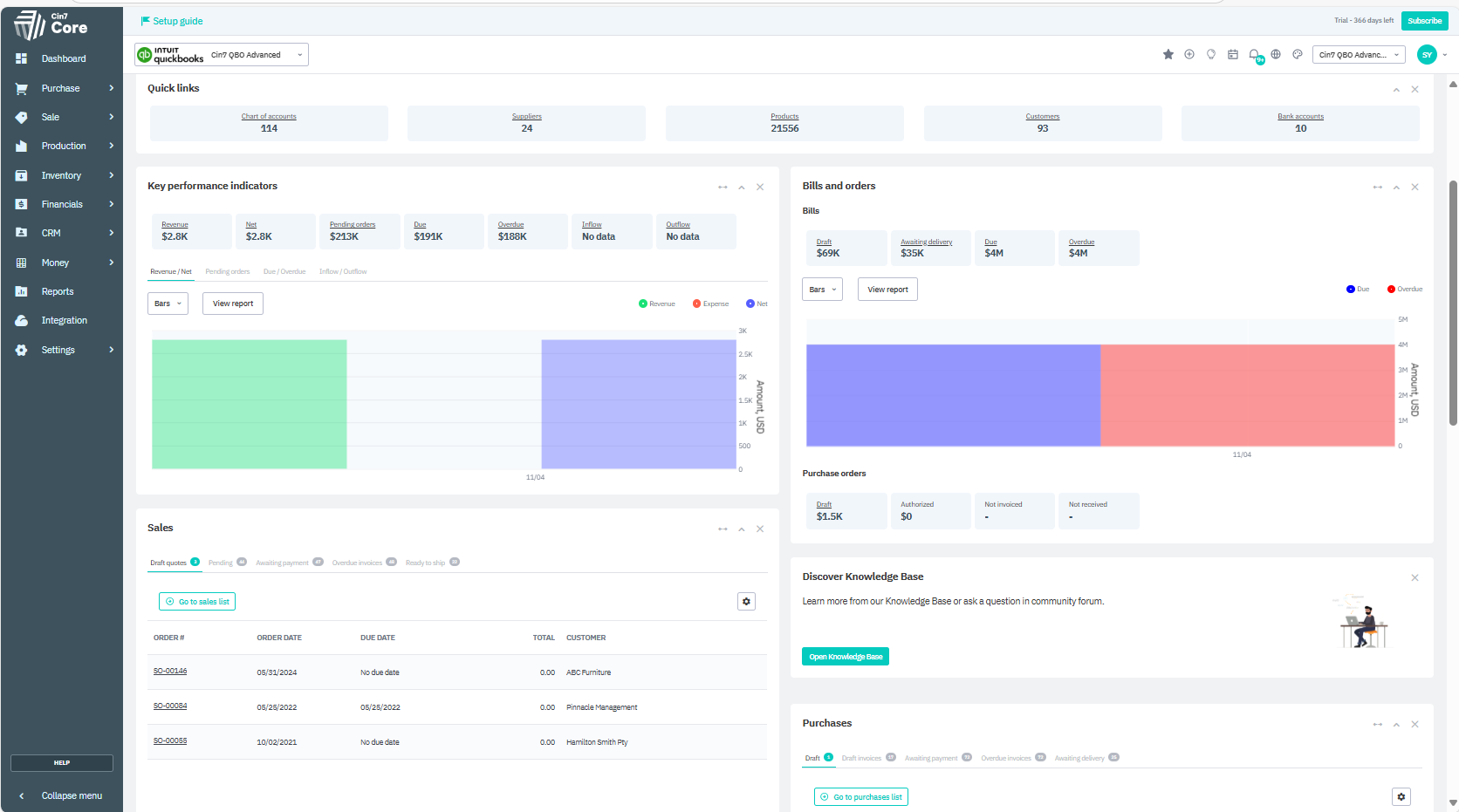Click the HELP button in sidebar
Viewport: 1459px width, 812px height.
62,763
